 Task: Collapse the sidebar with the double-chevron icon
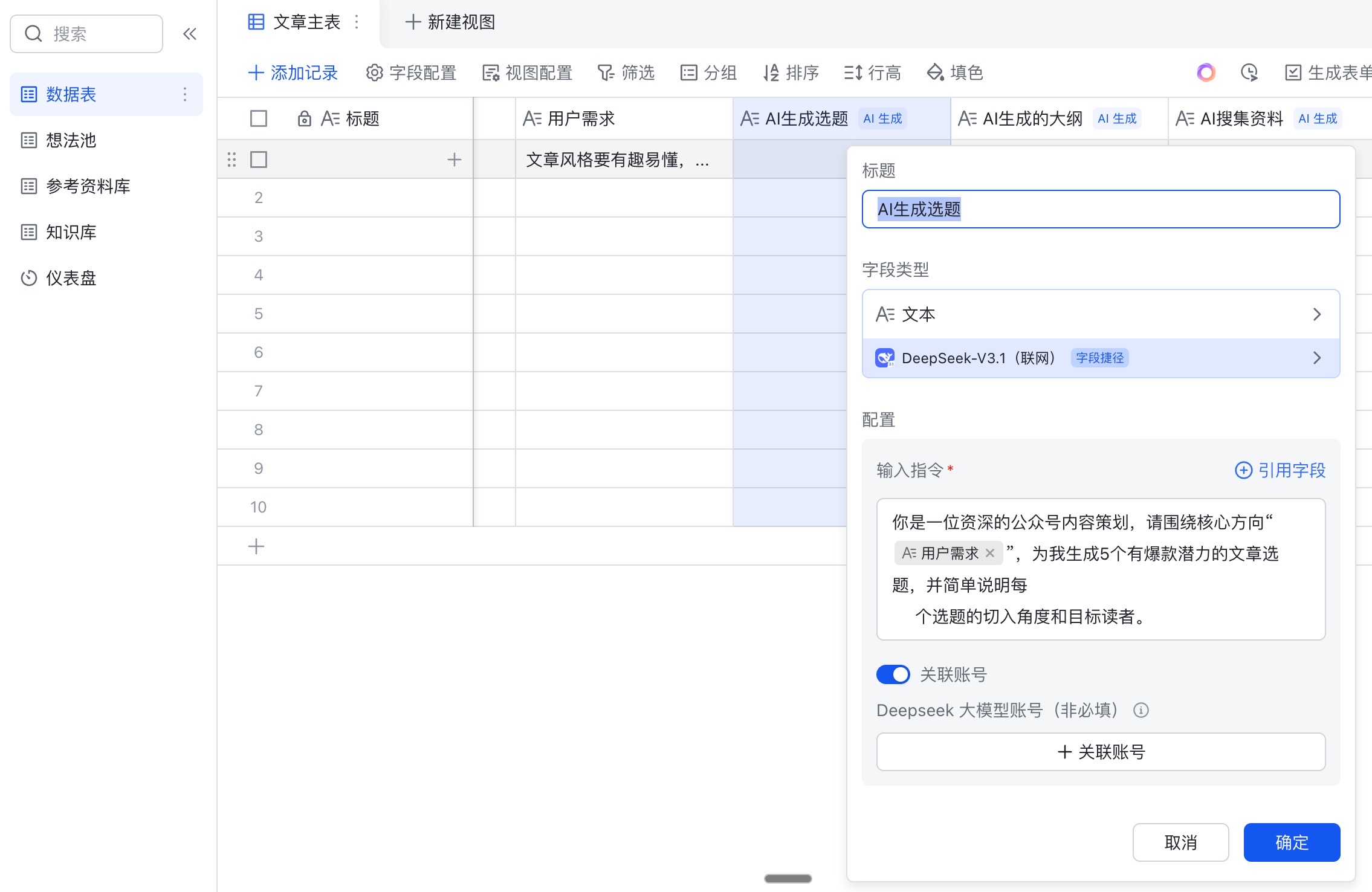[190, 34]
